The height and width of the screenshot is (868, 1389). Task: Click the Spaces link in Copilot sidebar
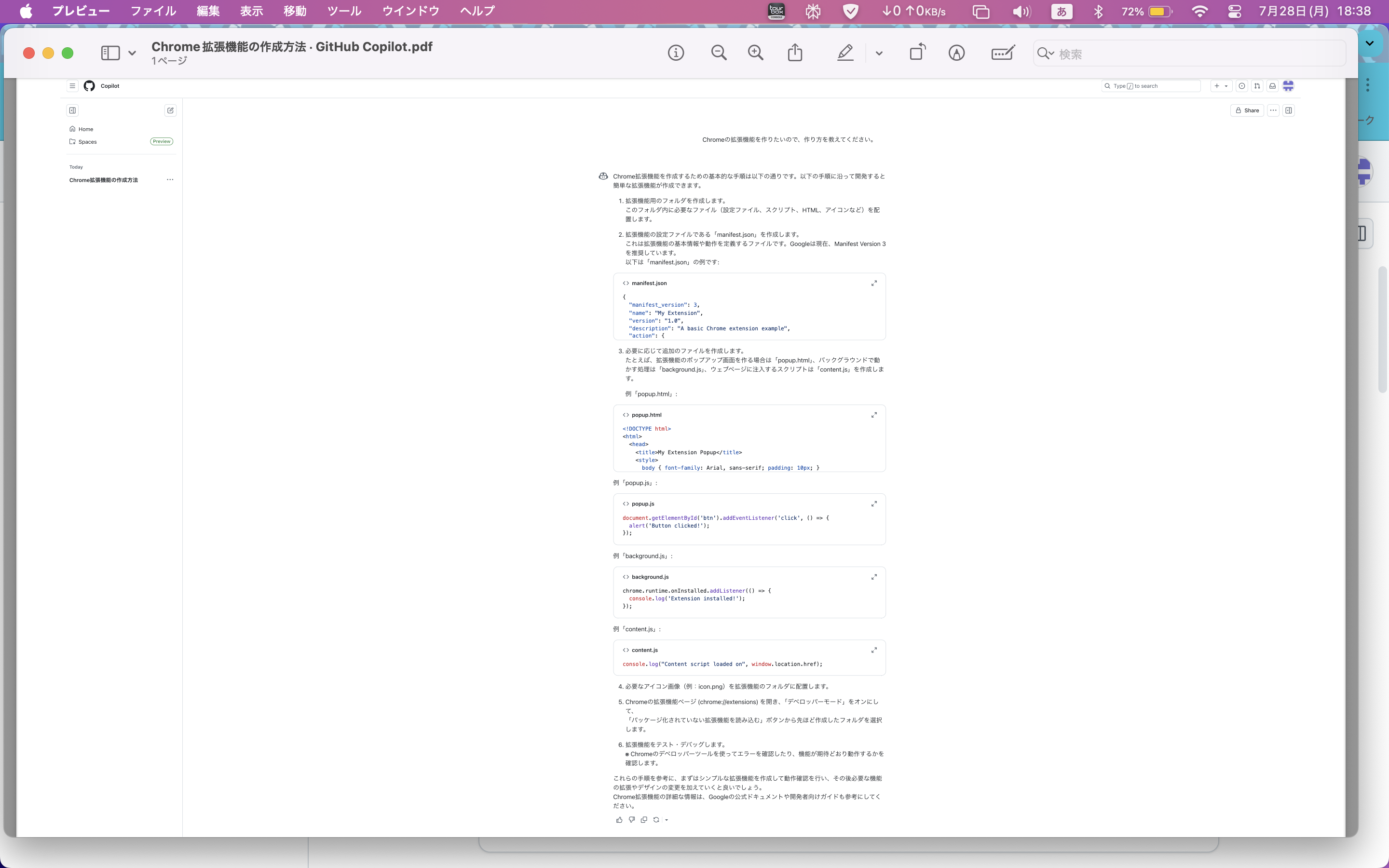point(87,142)
